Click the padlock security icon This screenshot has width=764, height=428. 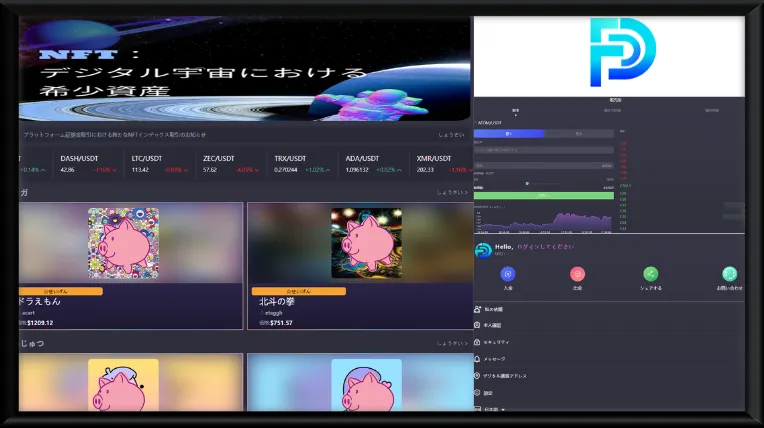click(x=477, y=342)
